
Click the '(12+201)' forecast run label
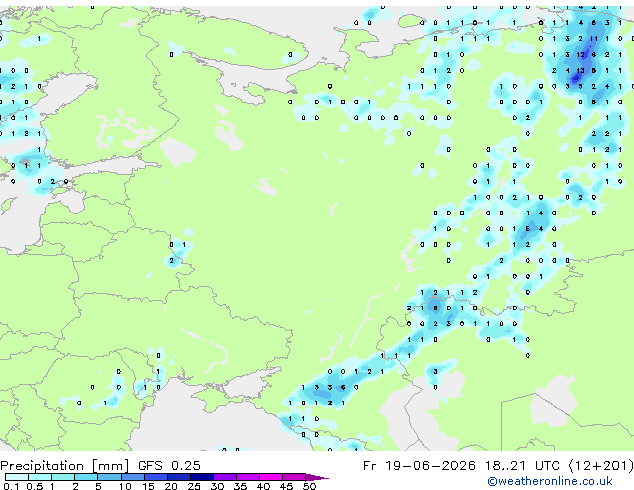pyautogui.click(x=601, y=466)
